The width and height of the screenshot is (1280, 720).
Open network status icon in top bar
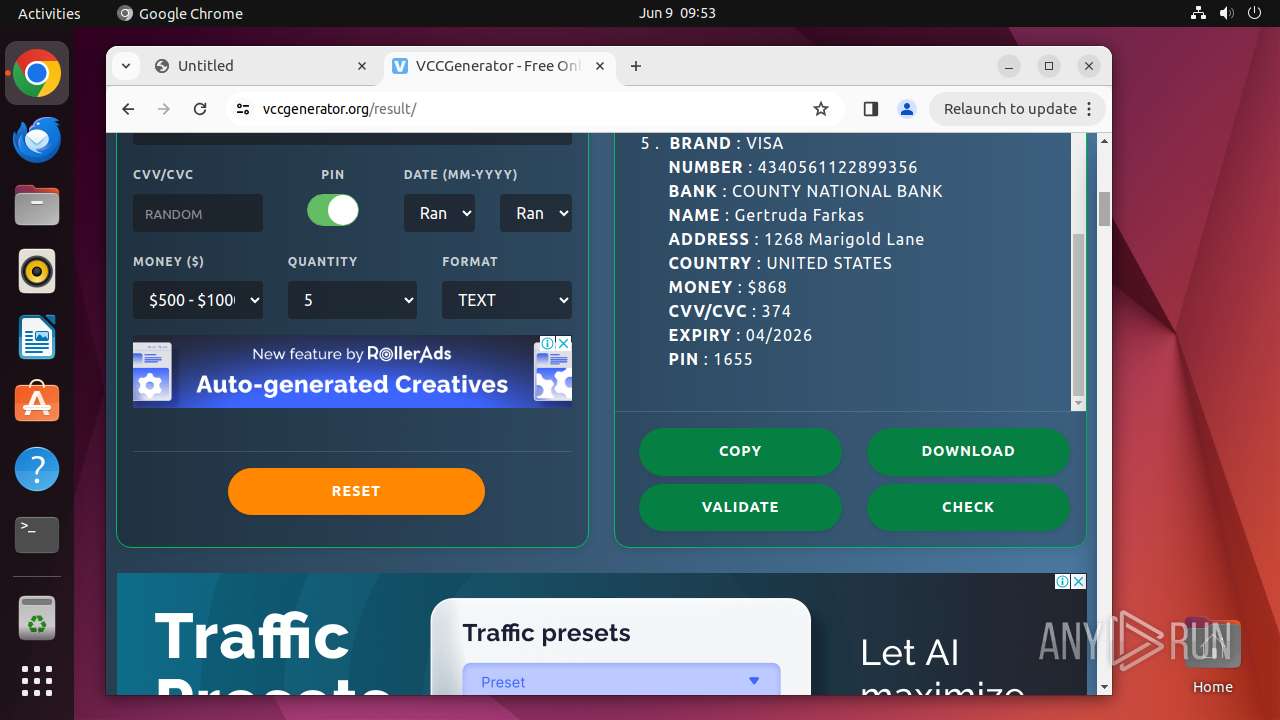1199,13
